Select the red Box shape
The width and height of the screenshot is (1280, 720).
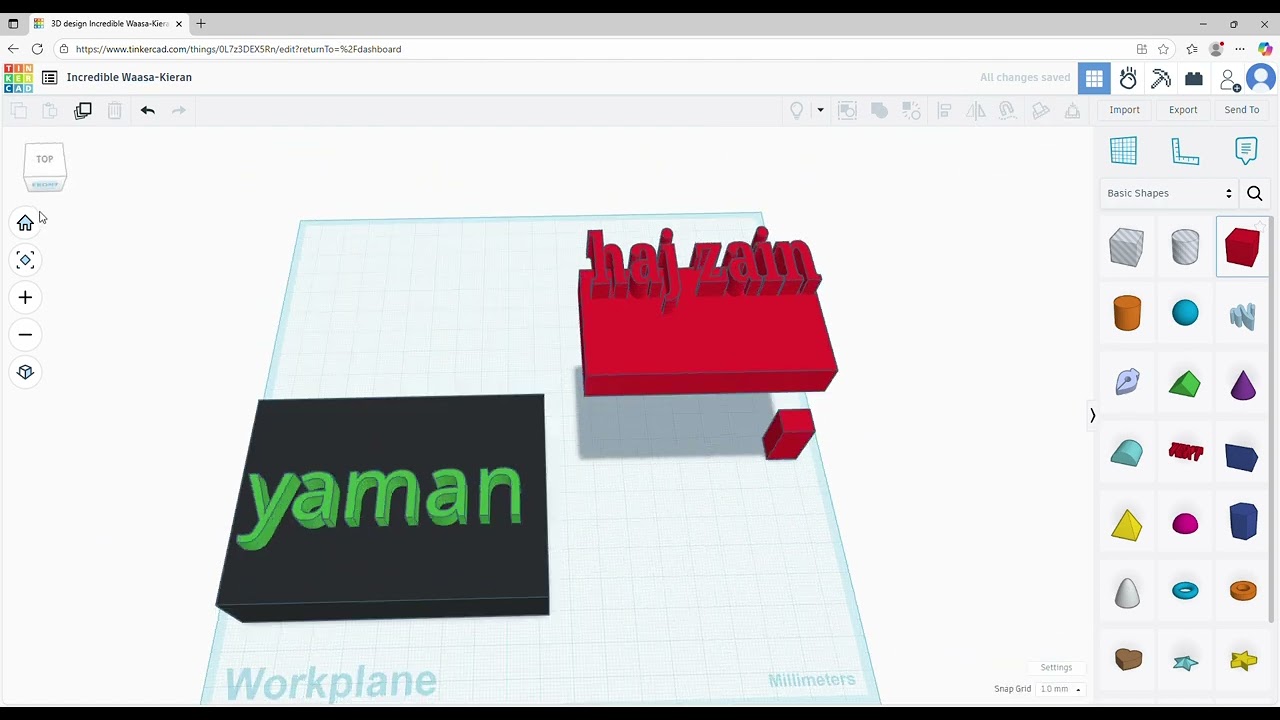click(1242, 247)
